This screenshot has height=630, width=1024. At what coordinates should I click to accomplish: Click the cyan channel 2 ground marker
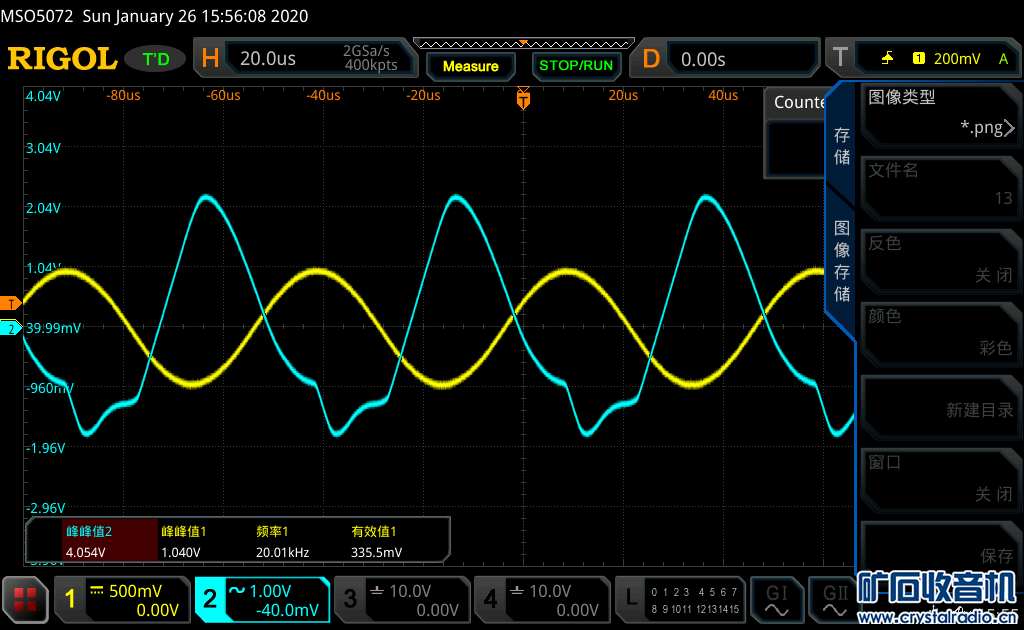coord(11,328)
